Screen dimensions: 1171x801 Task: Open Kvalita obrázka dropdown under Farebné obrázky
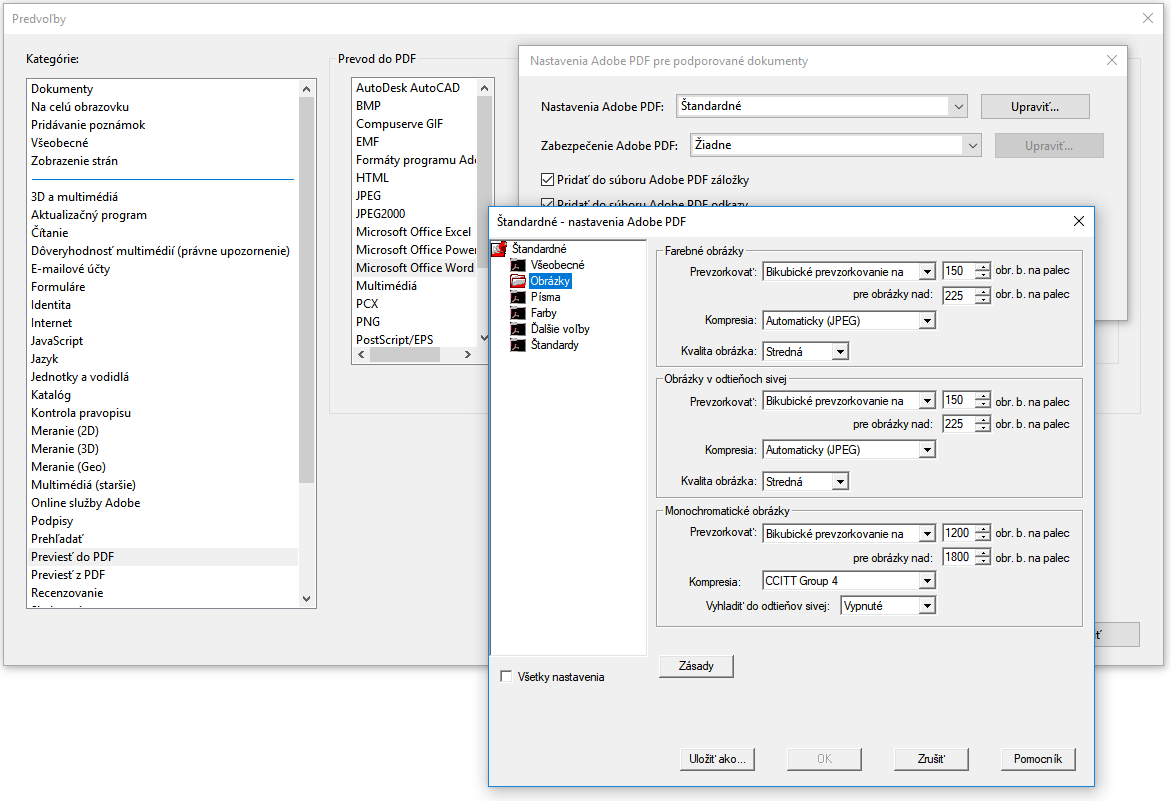pos(840,352)
